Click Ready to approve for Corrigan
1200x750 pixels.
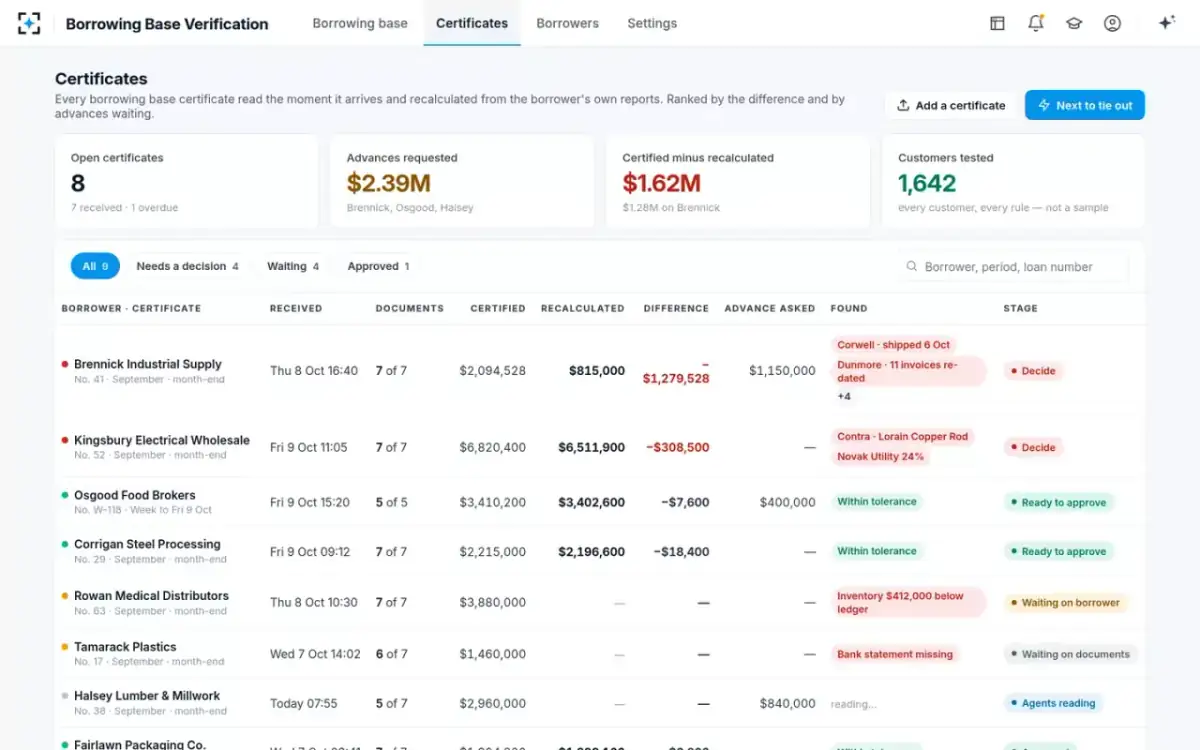click(1058, 552)
